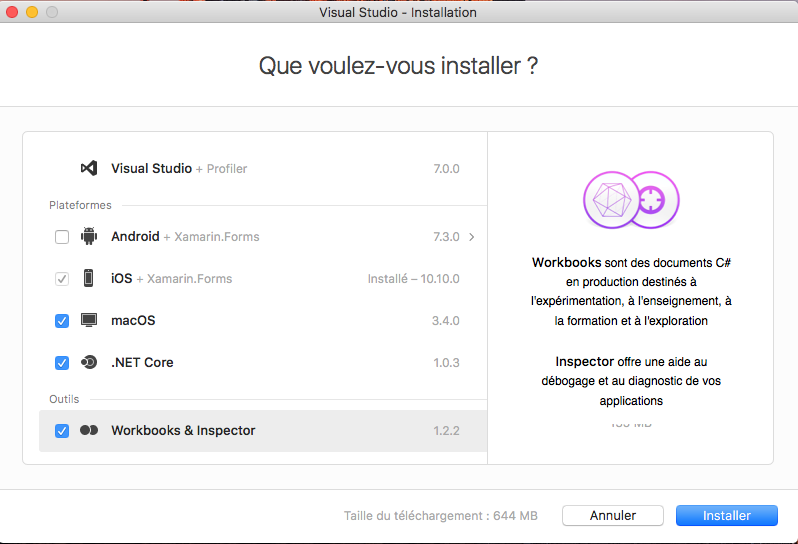The height and width of the screenshot is (544, 798).
Task: Select the iOS + Xamarin.Forms label
Action: [172, 278]
